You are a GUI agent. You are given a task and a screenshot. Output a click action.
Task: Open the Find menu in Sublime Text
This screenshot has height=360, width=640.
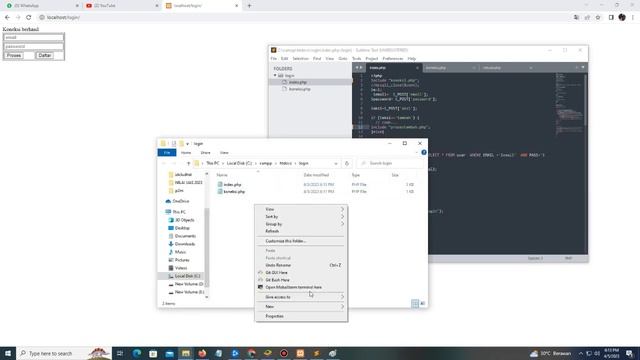317,59
